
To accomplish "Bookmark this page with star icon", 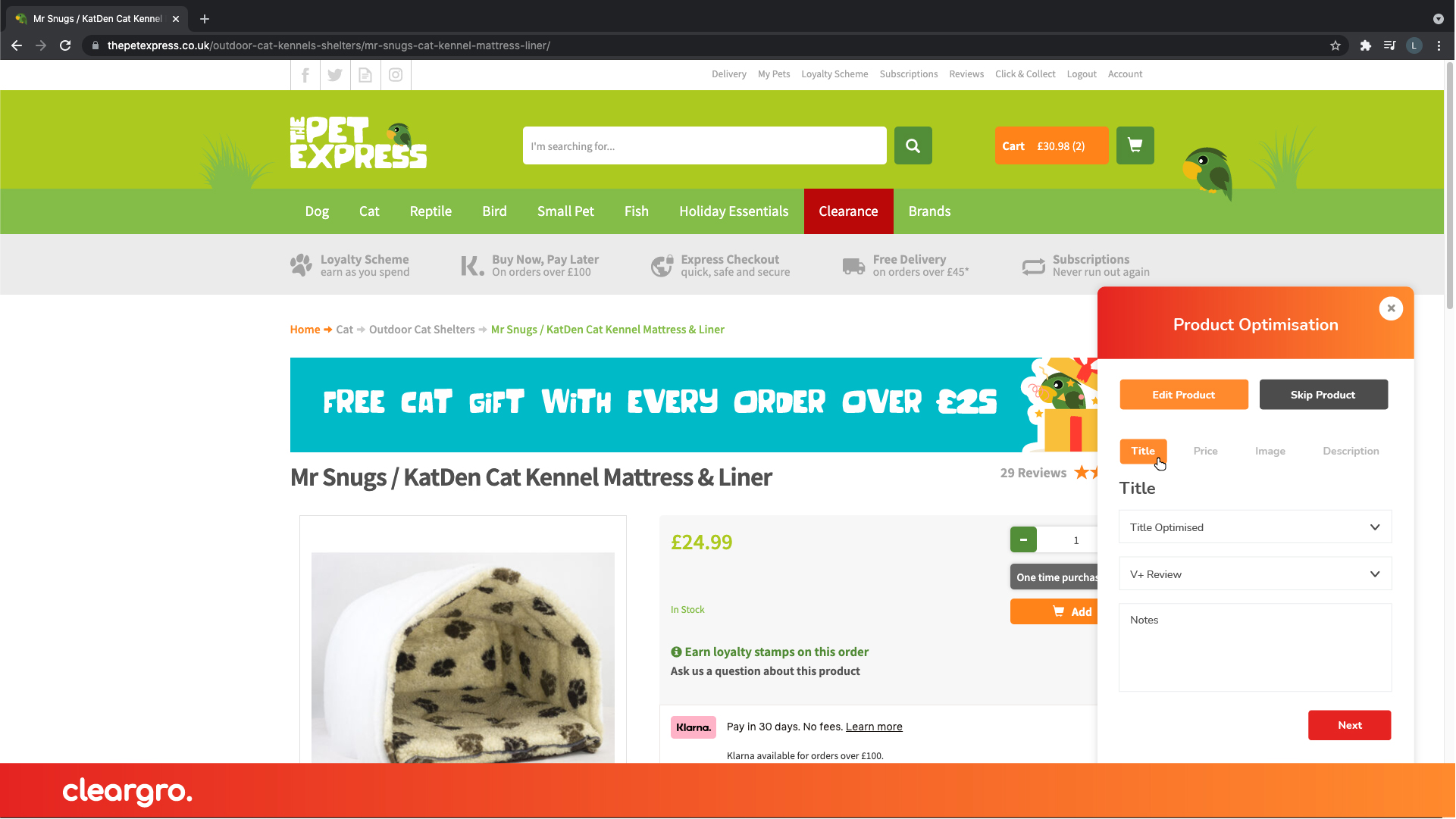I will (1335, 45).
